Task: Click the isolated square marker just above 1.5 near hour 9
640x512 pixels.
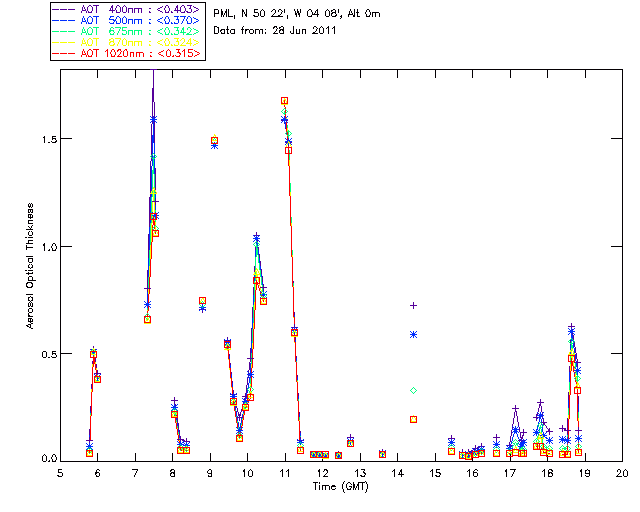Action: (214, 140)
